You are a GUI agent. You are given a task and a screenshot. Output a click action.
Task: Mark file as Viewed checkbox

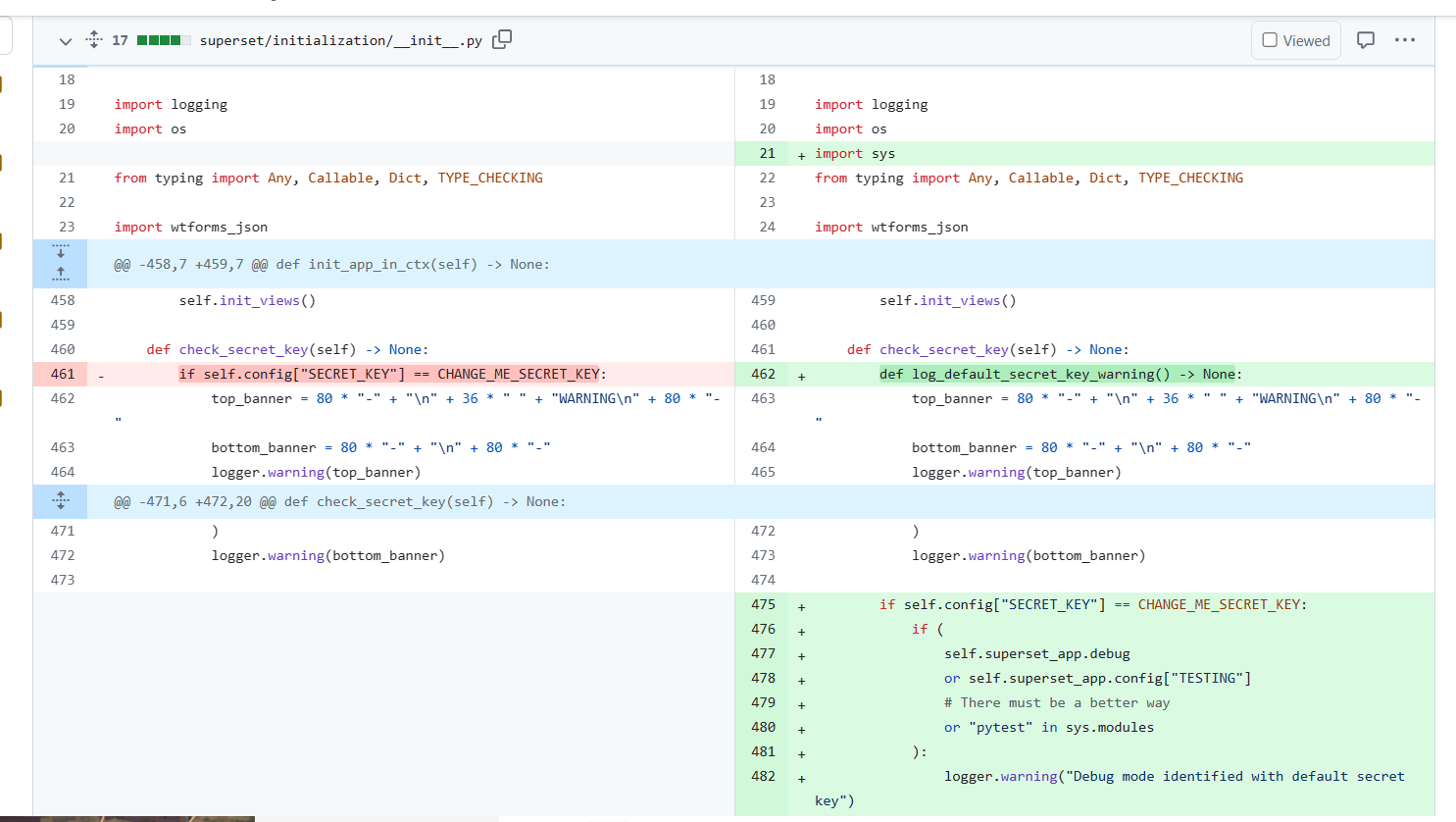(1270, 40)
